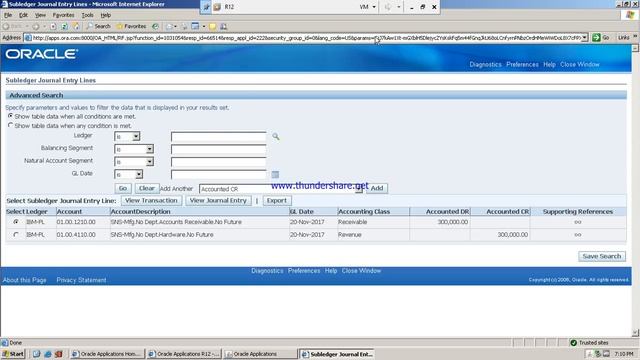This screenshot has height=360, width=640.
Task: Open the Add Another 'Accounted CR' dropdown
Action: (281, 189)
